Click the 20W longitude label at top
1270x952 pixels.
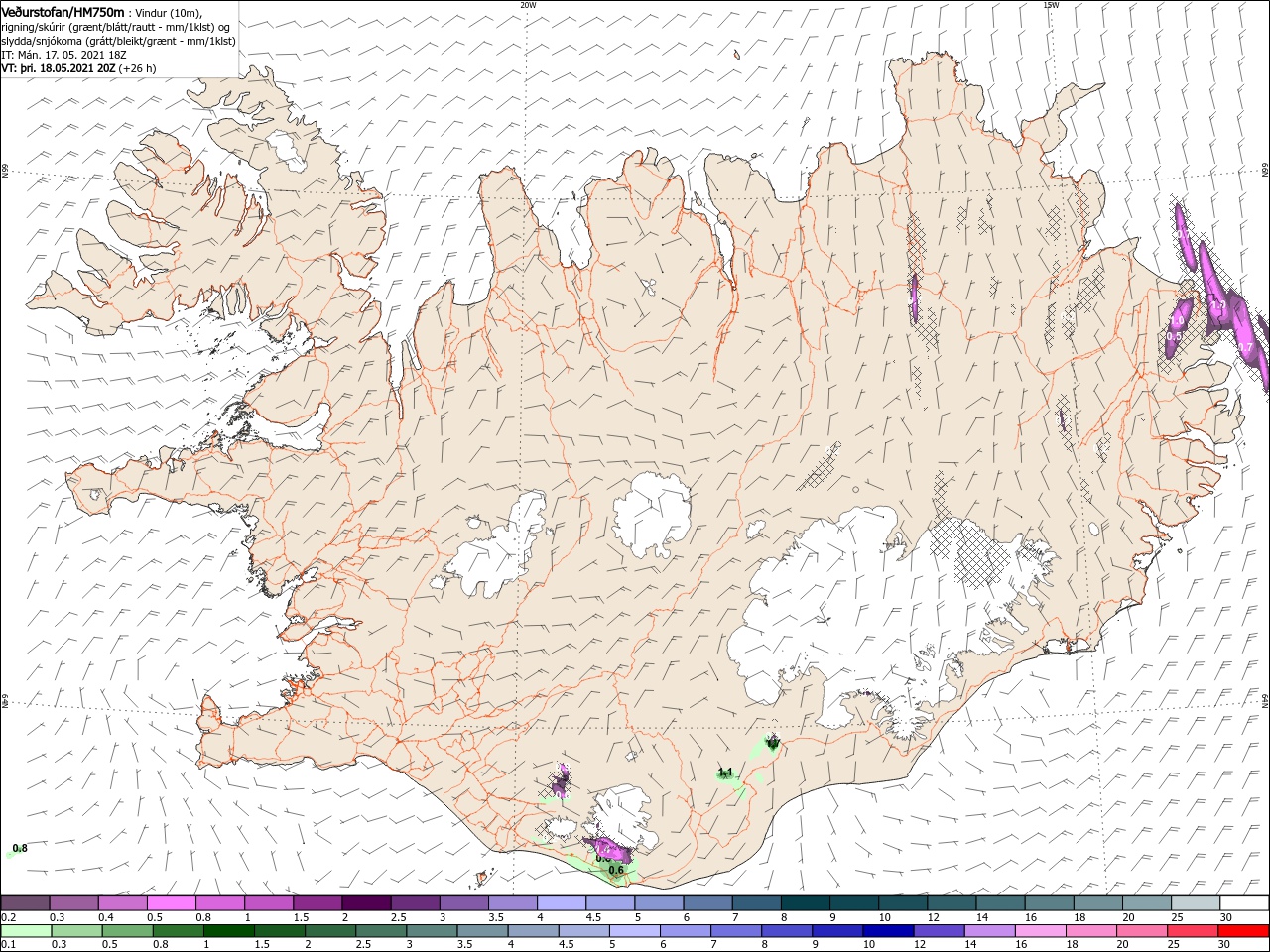[x=527, y=5]
